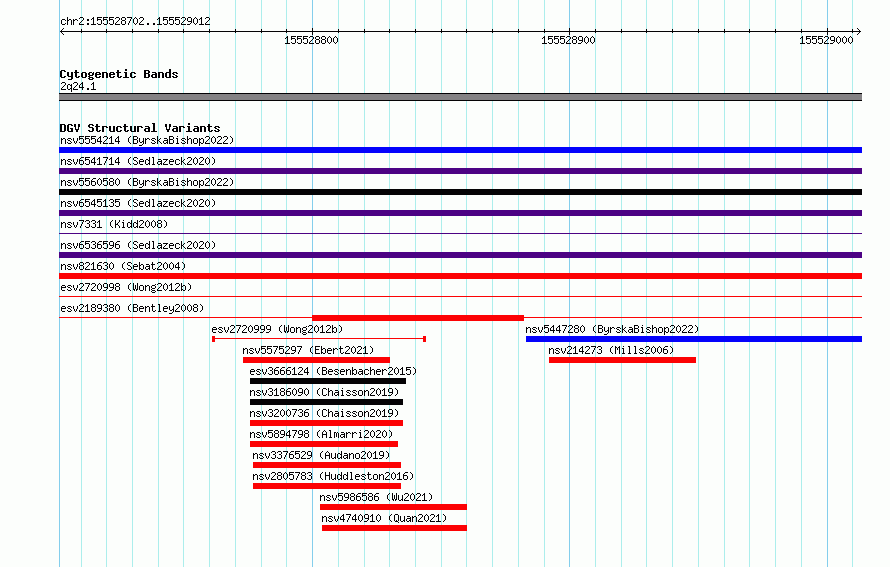890x567 pixels.
Task: Select the purple nsv6545135 variant bar
Action: click(x=460, y=213)
